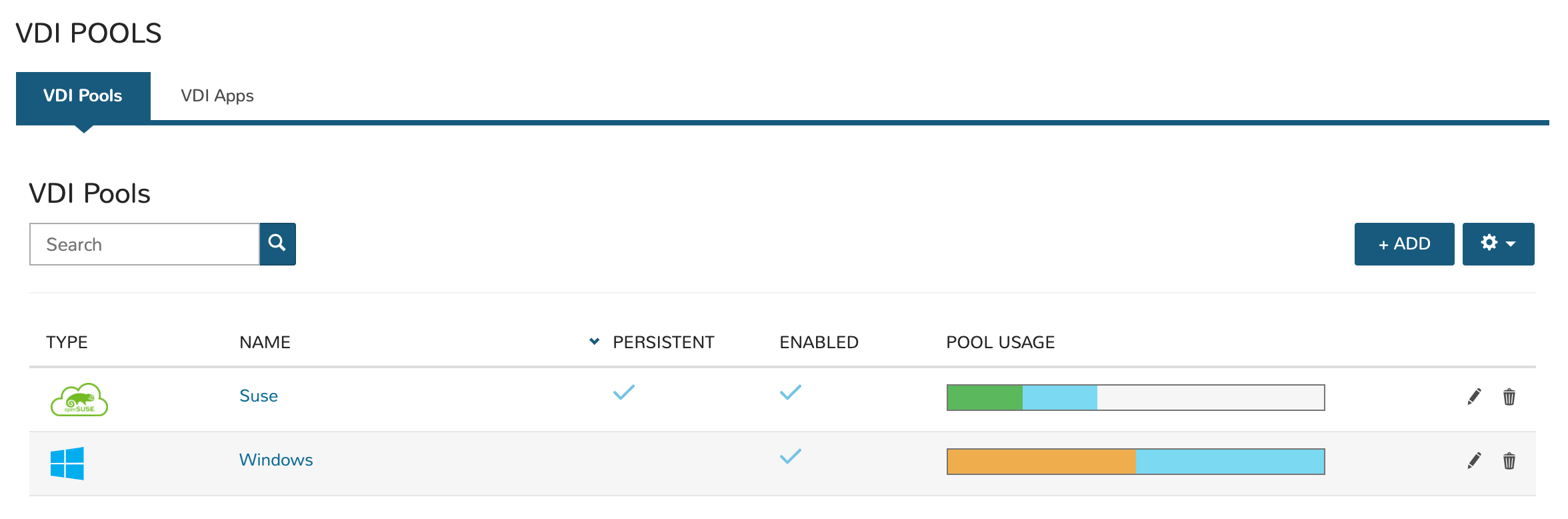Delete the Windows pool using trash icon
Image resolution: width=1568 pixels, height=519 pixels.
1509,461
